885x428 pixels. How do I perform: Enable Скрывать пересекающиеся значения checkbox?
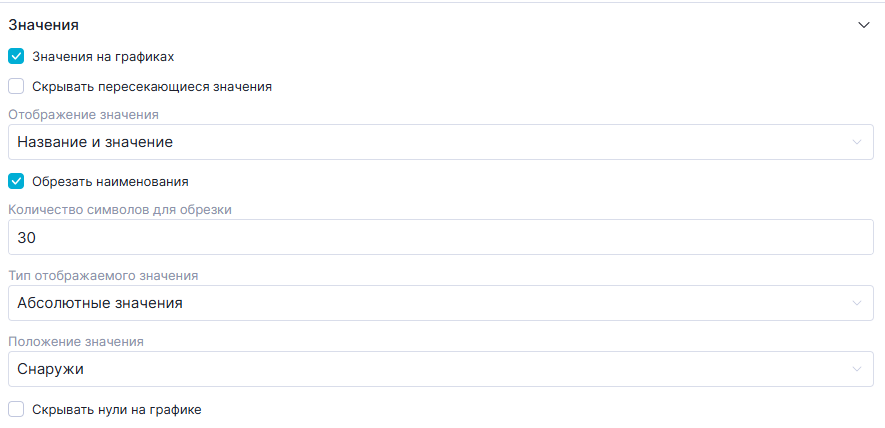tap(16, 86)
